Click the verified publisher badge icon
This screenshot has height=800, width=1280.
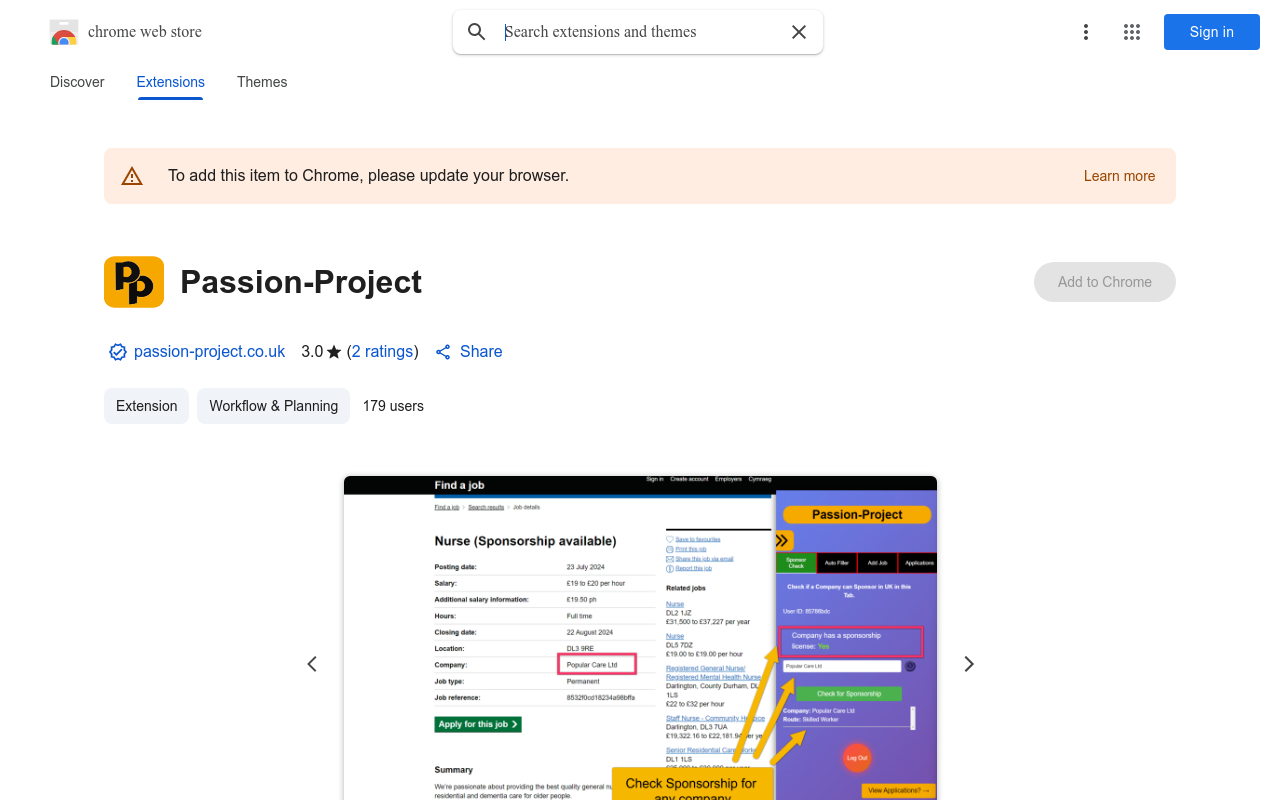point(118,352)
